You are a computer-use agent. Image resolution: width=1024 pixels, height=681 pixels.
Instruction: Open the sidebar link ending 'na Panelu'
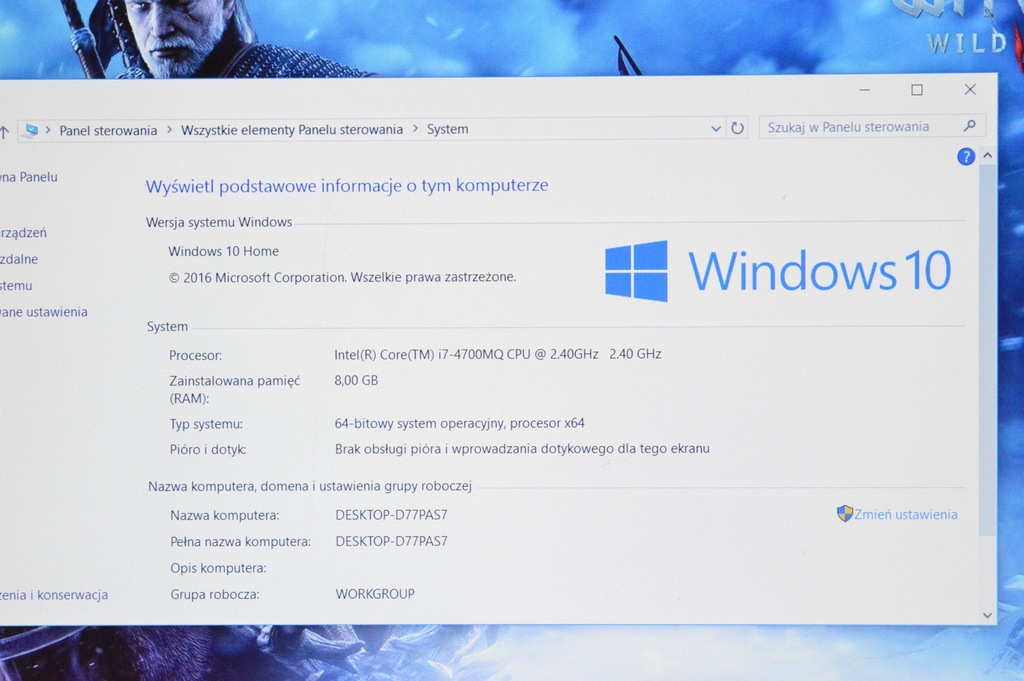tap(29, 177)
